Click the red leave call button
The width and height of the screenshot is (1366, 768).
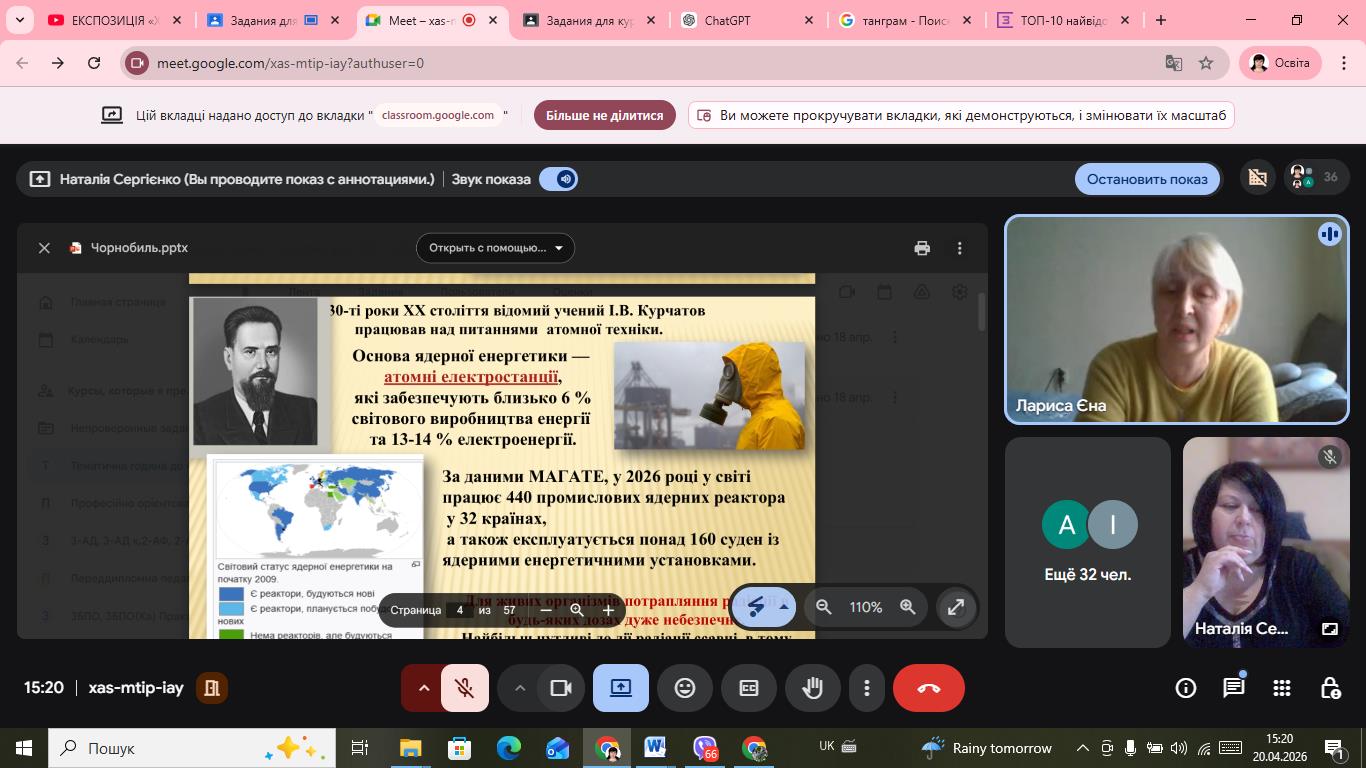click(x=928, y=688)
